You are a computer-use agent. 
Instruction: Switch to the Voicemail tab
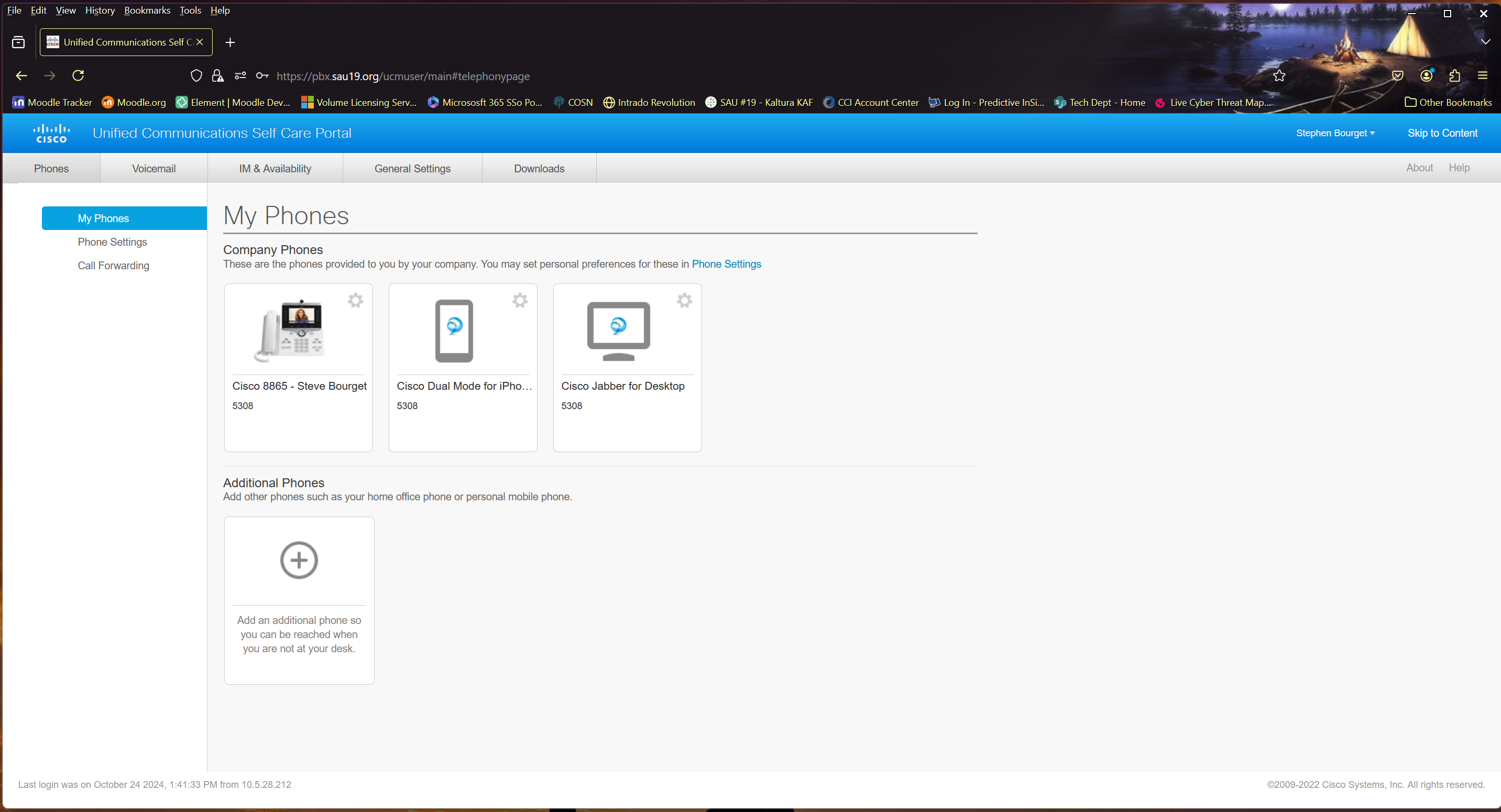[x=154, y=168]
